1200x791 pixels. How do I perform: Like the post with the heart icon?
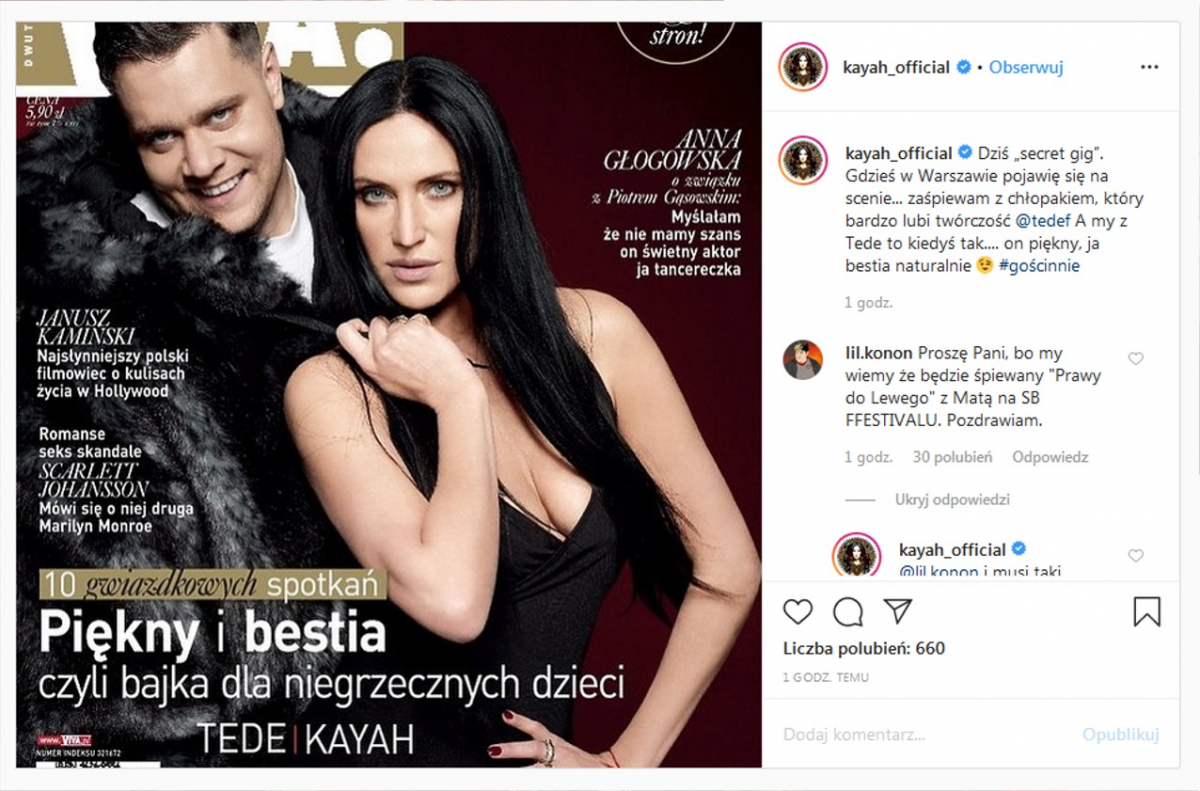pyautogui.click(x=797, y=611)
